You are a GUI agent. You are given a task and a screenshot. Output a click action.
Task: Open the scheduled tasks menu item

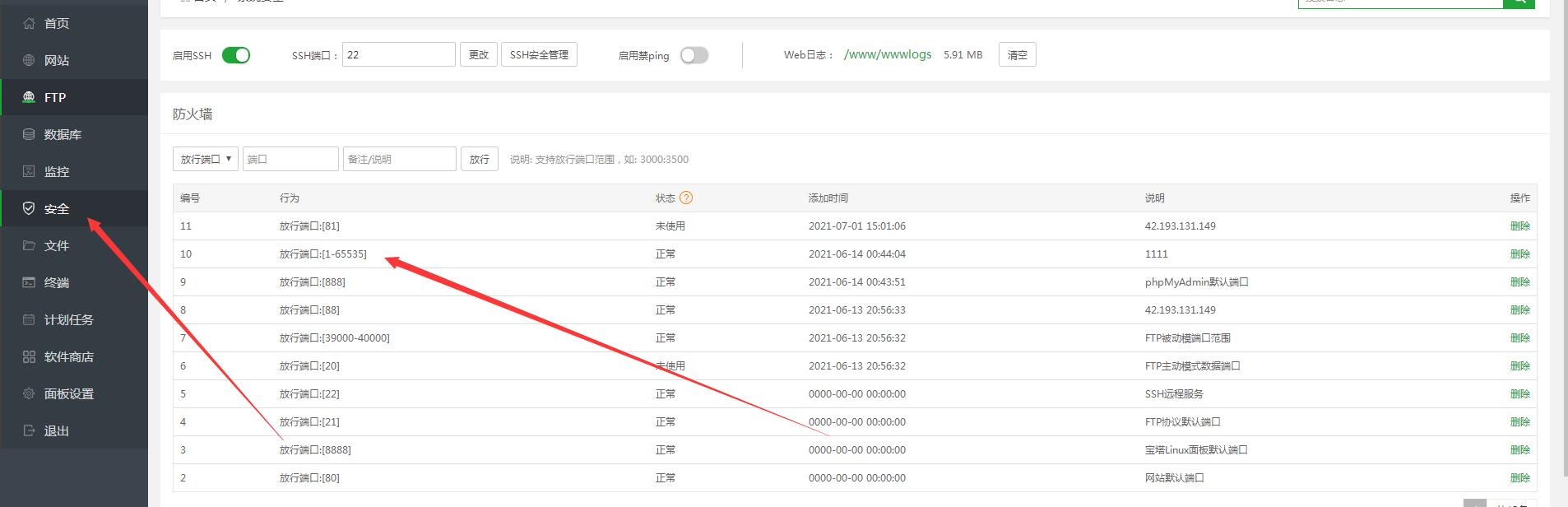pyautogui.click(x=68, y=319)
